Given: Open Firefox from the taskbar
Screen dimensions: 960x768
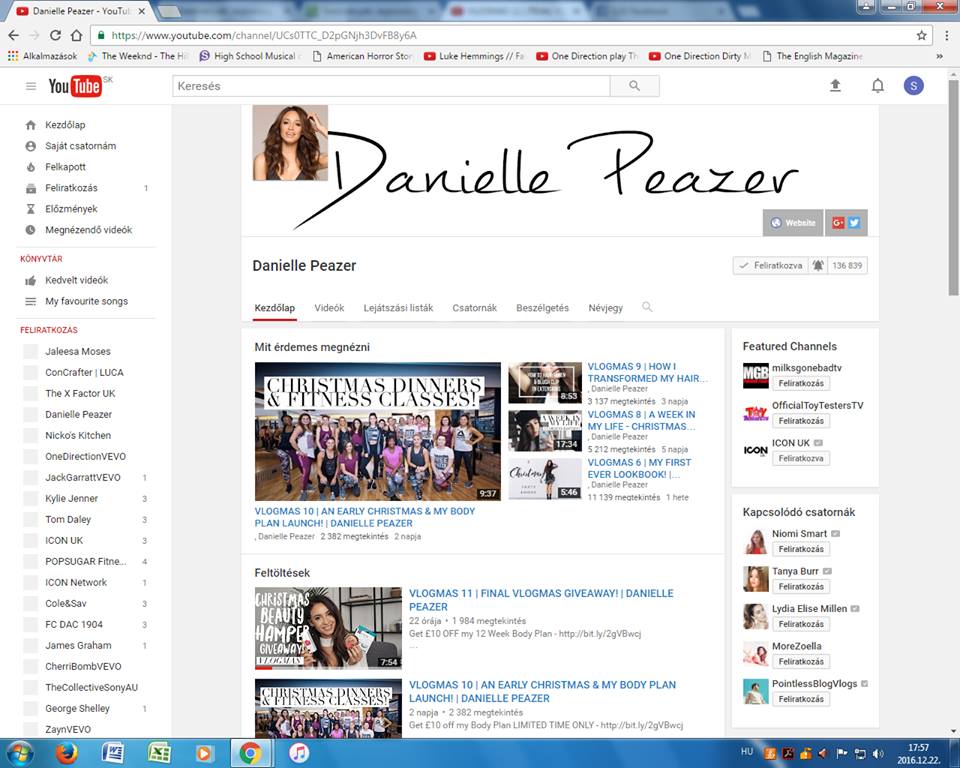Looking at the screenshot, I should point(66,753).
